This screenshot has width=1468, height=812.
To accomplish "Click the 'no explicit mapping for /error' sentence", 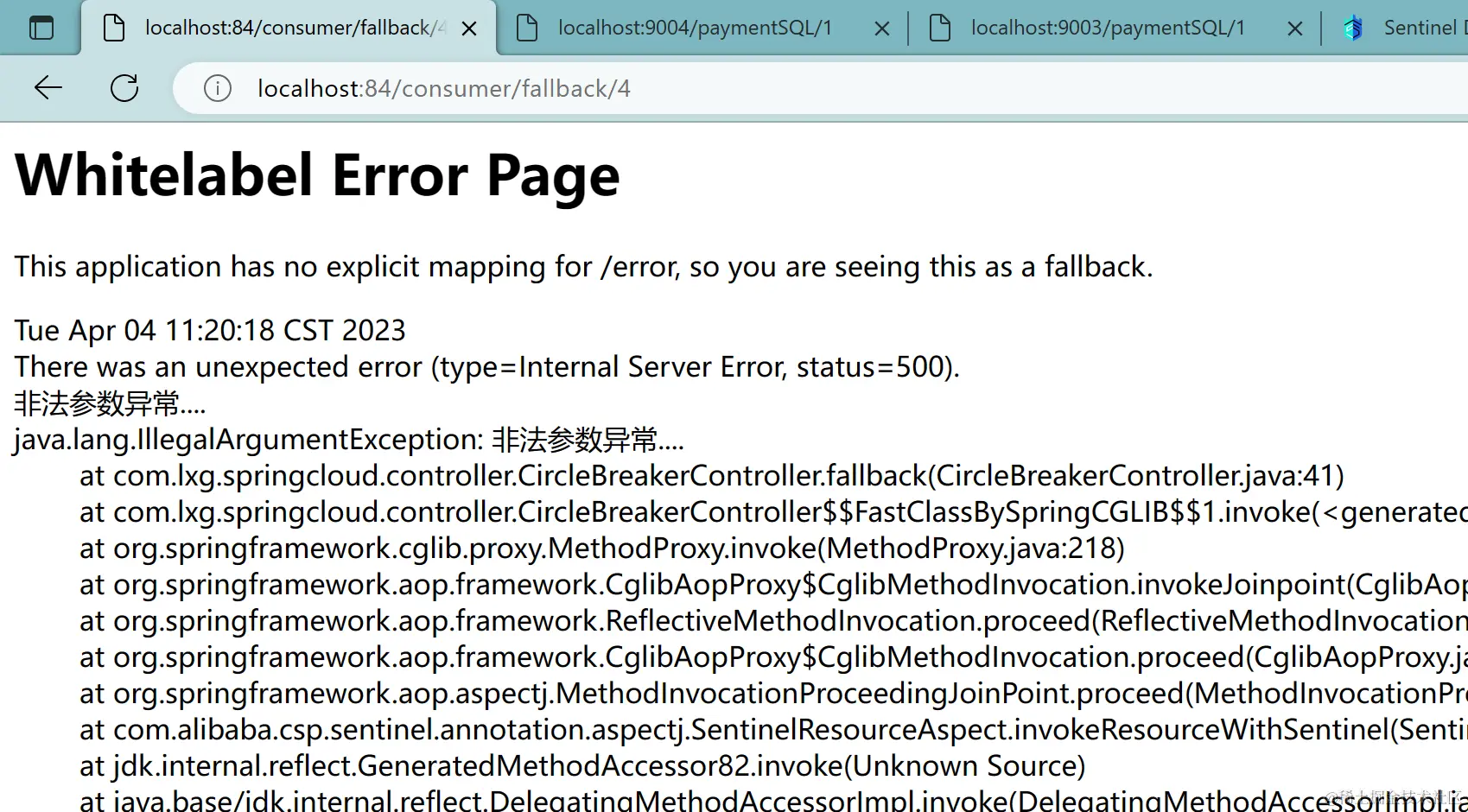I will coord(583,267).
